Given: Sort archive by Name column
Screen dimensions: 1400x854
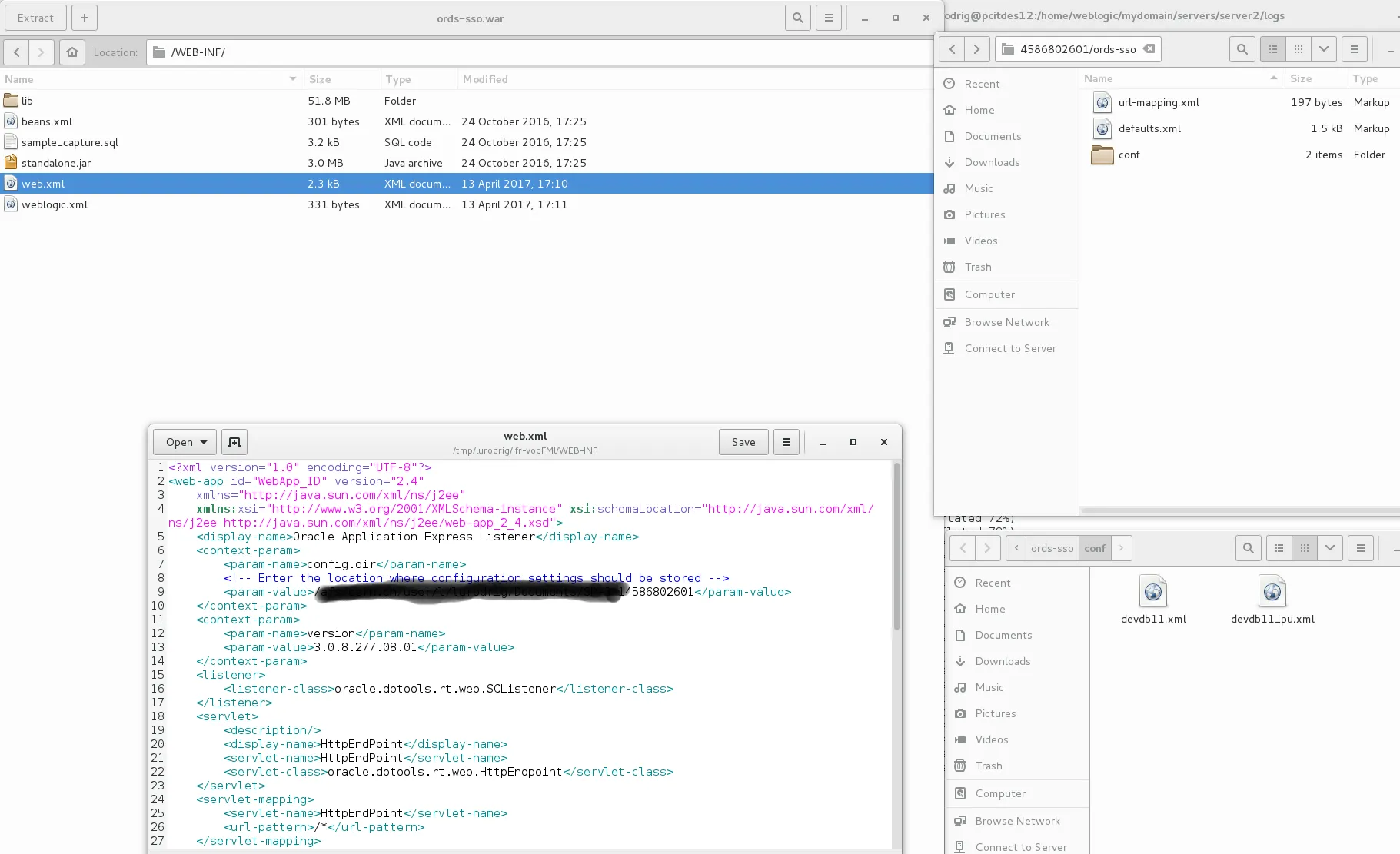Looking at the screenshot, I should (151, 79).
